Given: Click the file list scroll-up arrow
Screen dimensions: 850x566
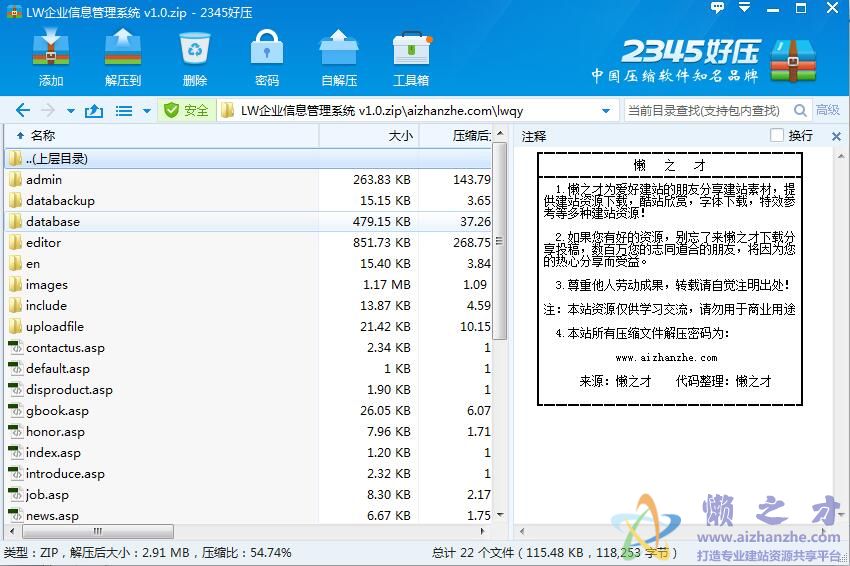Looking at the screenshot, I should tap(500, 133).
